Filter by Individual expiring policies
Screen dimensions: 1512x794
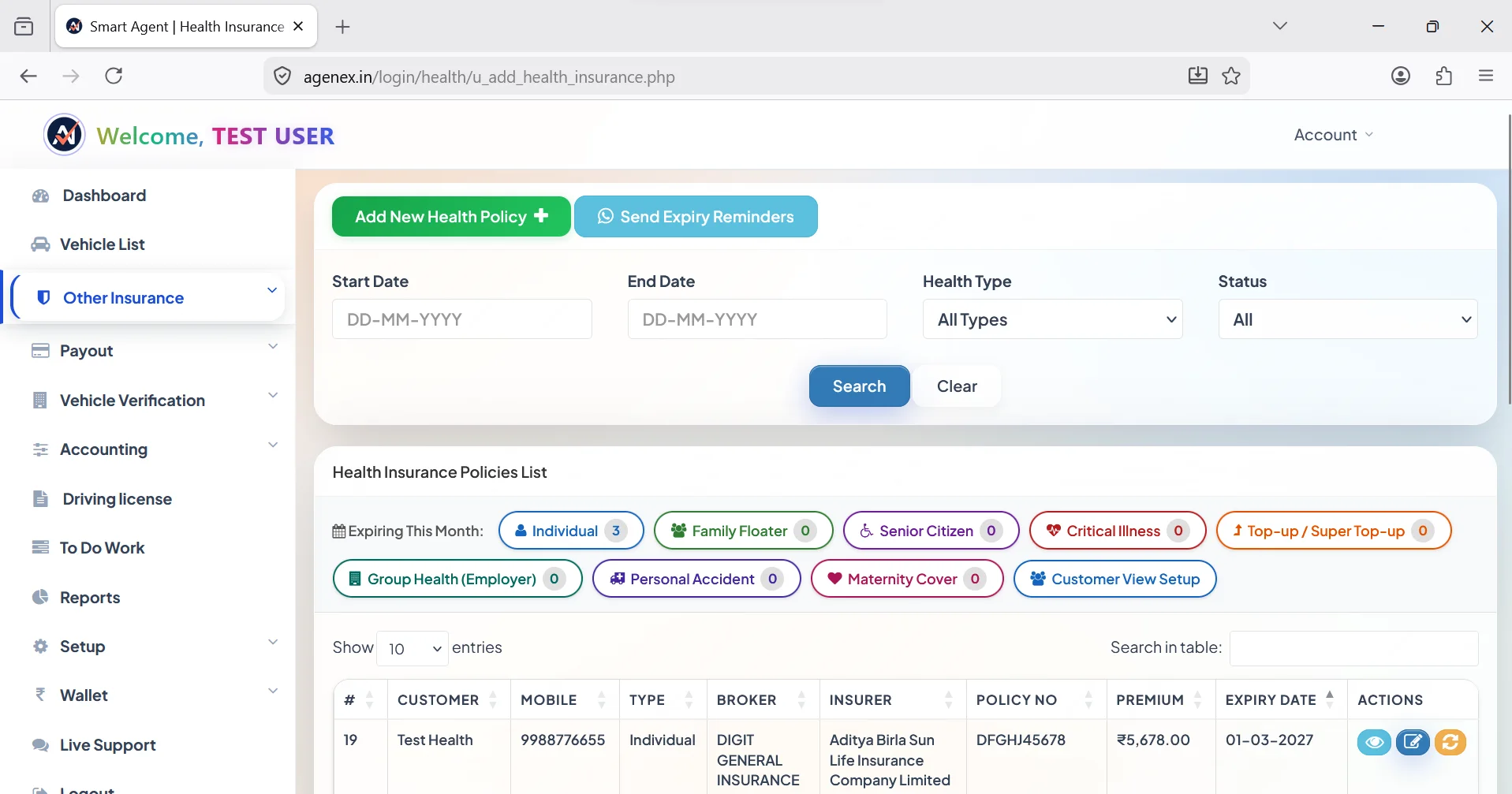[571, 531]
